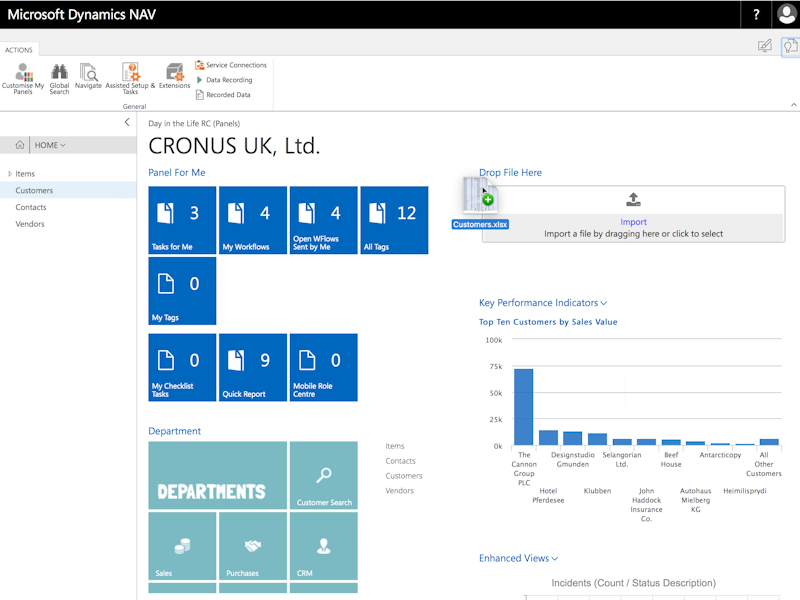This screenshot has height=600, width=800.
Task: Open the Tasks for Me tile
Action: (182, 220)
